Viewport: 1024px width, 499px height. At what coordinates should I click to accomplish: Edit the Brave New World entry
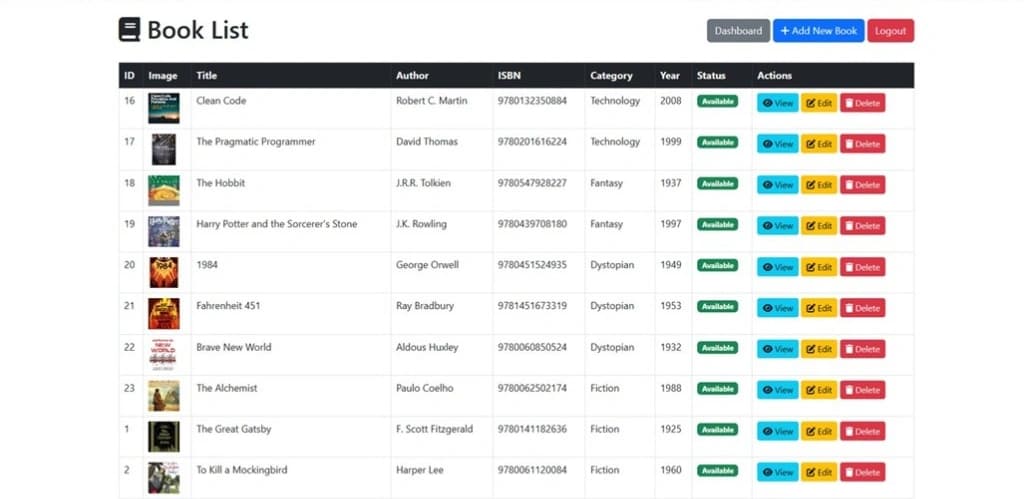pos(819,349)
